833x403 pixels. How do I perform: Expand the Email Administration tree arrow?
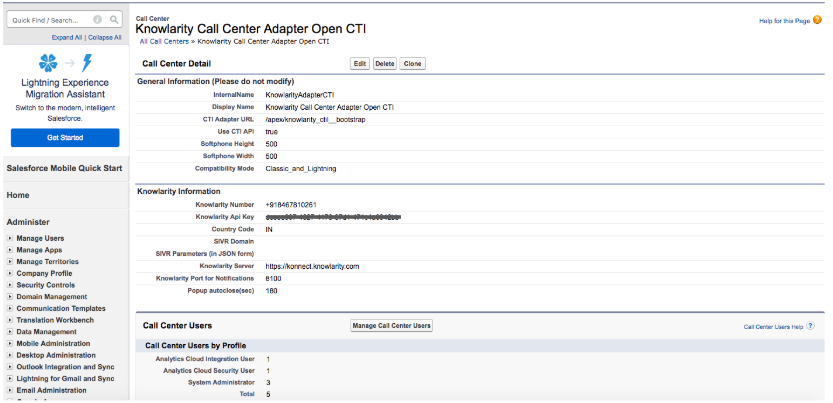pos(10,390)
